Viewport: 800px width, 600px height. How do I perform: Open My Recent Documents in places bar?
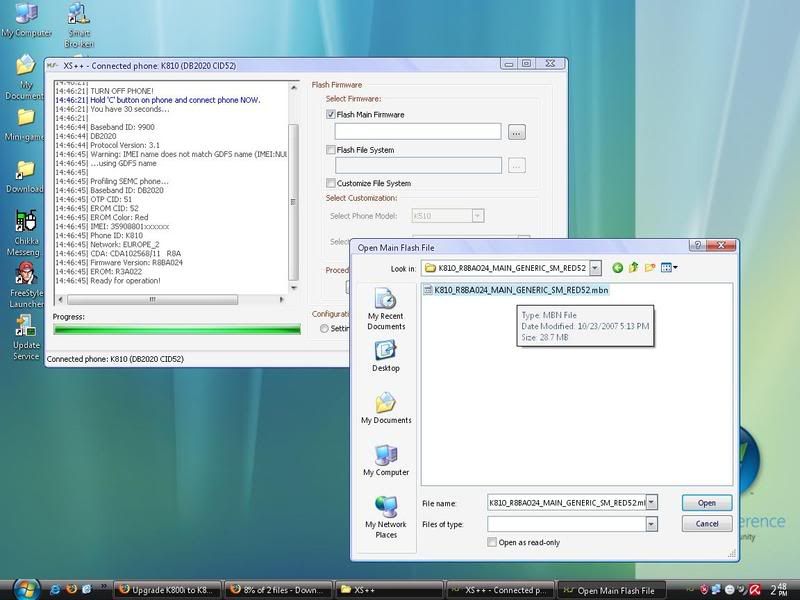click(x=386, y=310)
